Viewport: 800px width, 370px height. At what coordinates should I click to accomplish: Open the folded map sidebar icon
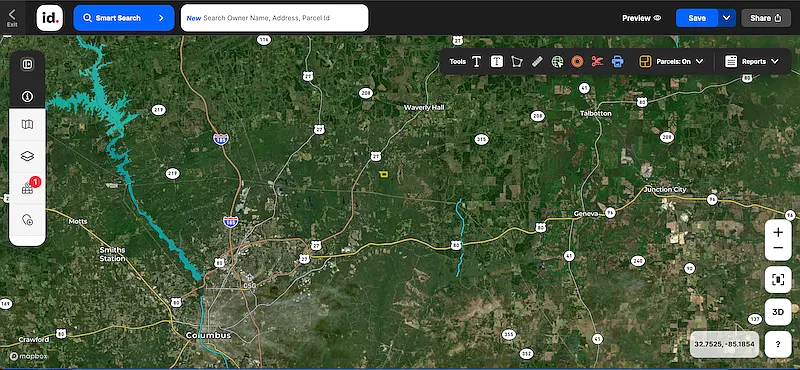[28, 125]
